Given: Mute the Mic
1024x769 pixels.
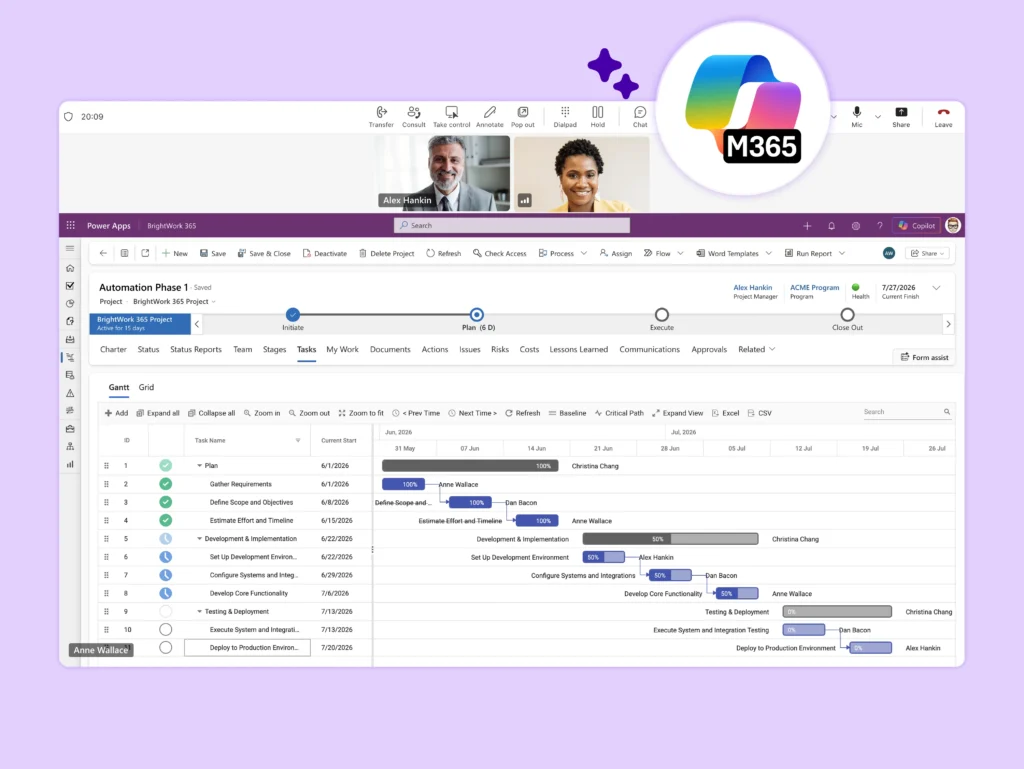Looking at the screenshot, I should pyautogui.click(x=857, y=116).
